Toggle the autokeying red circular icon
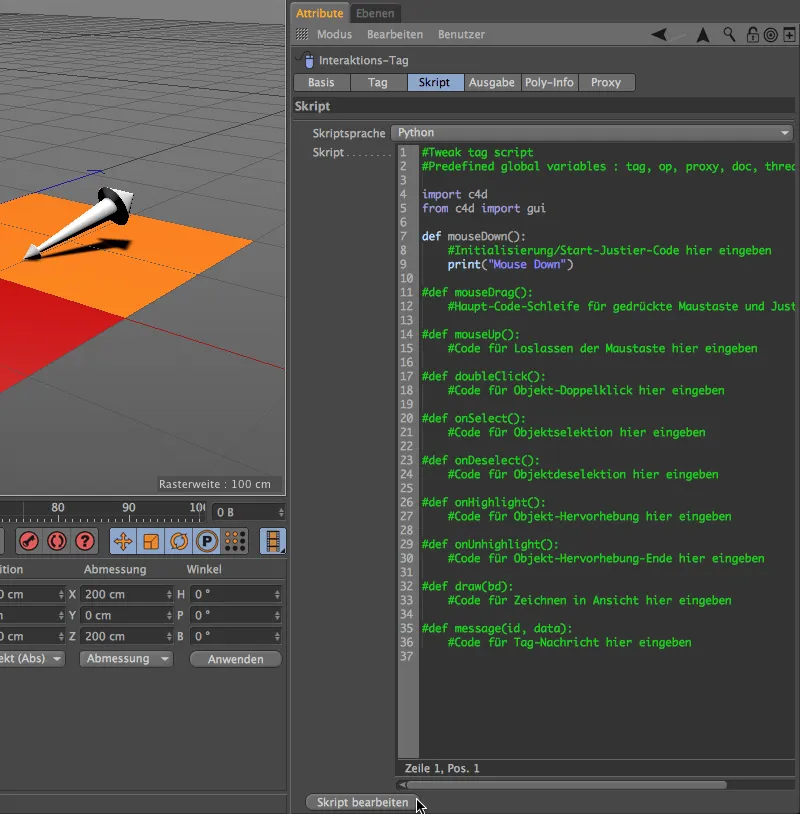 57,541
